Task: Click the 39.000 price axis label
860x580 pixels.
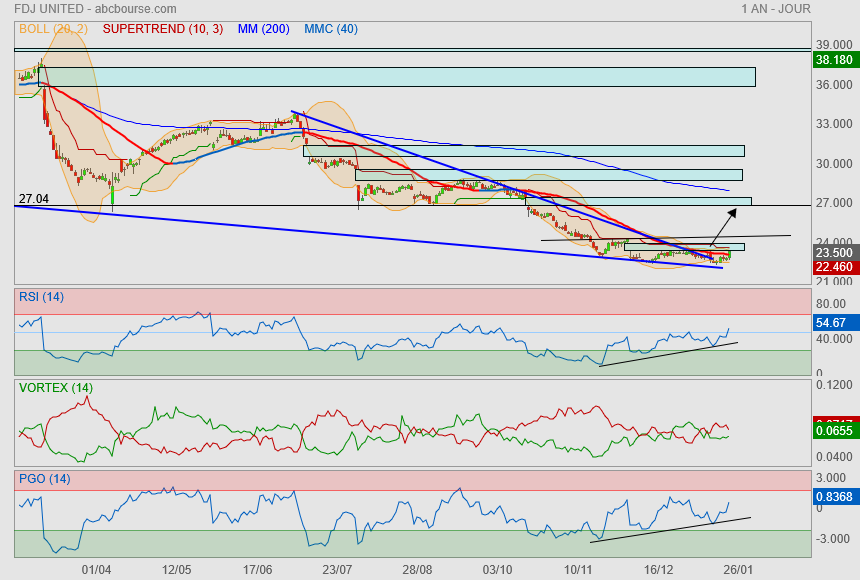Action: (834, 44)
